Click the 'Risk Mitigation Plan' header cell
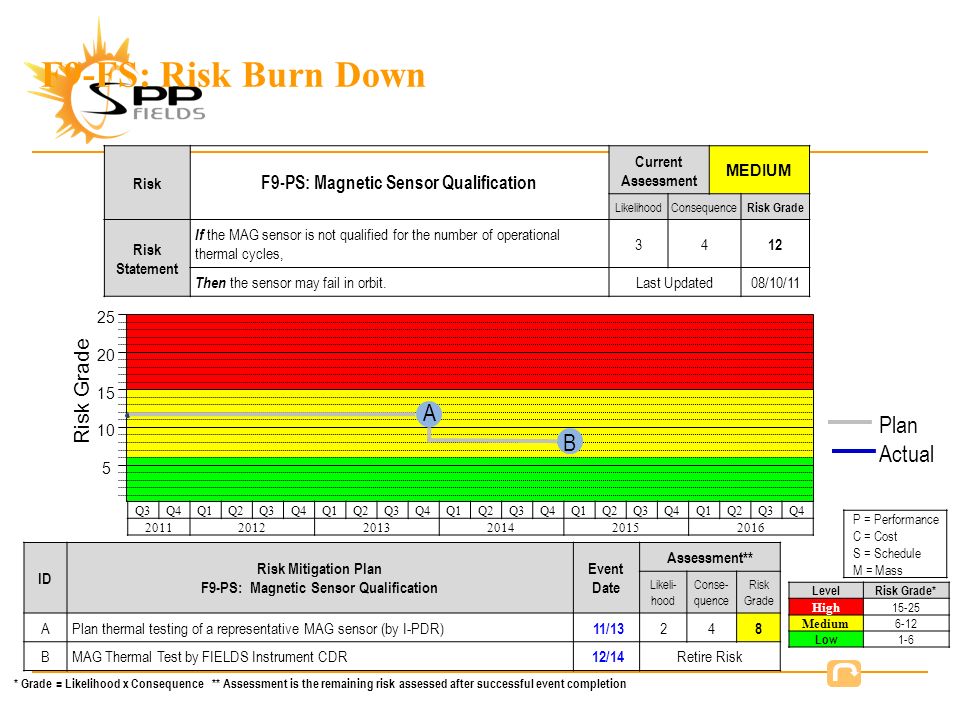Screen dimensions: 960x720 point(320,579)
